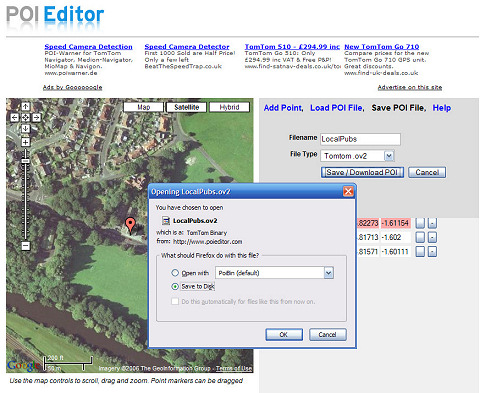Open Speed Camera Detector ad link

point(187,47)
